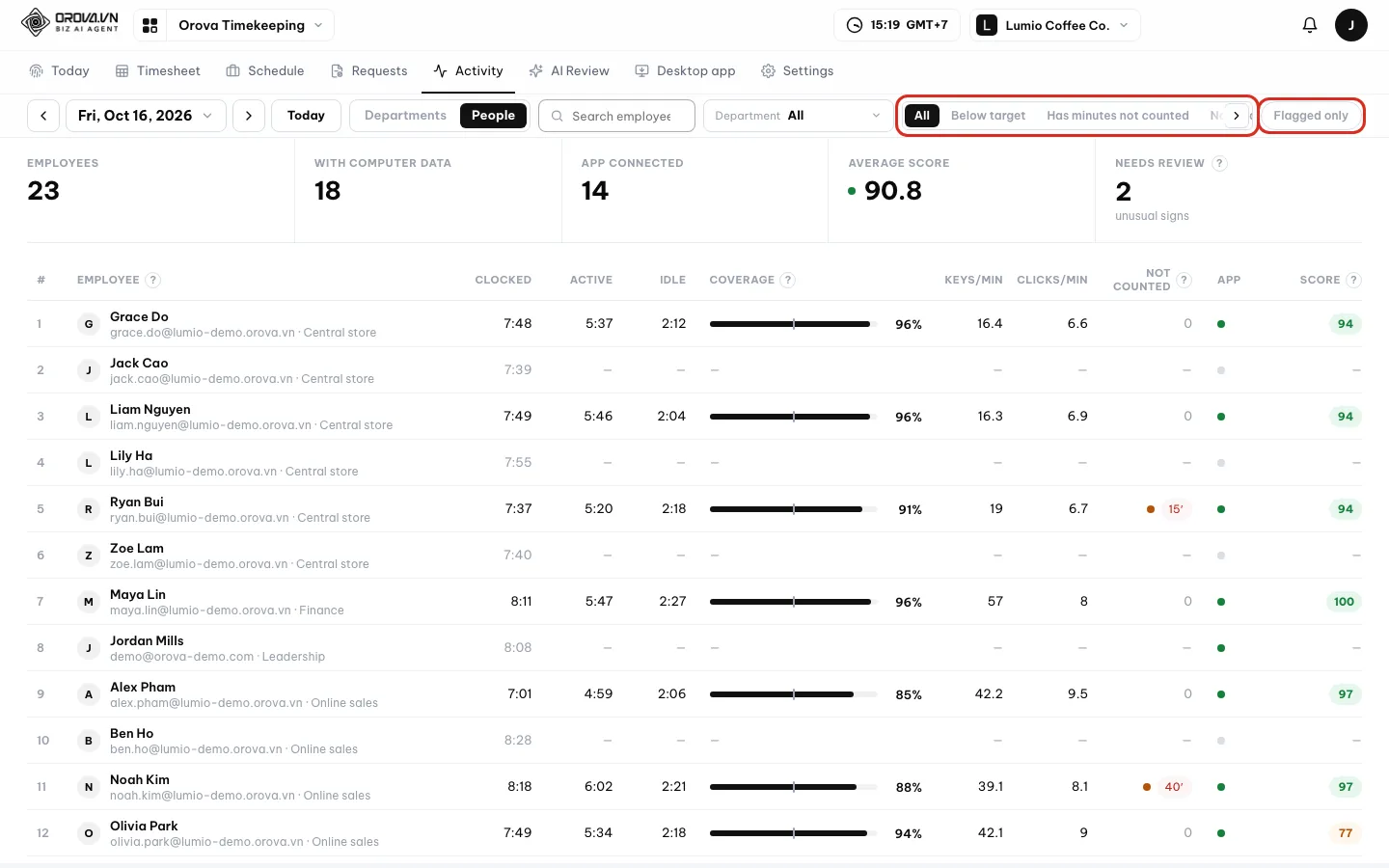Toggle Flagged only filter
The height and width of the screenshot is (868, 1389).
1311,116
